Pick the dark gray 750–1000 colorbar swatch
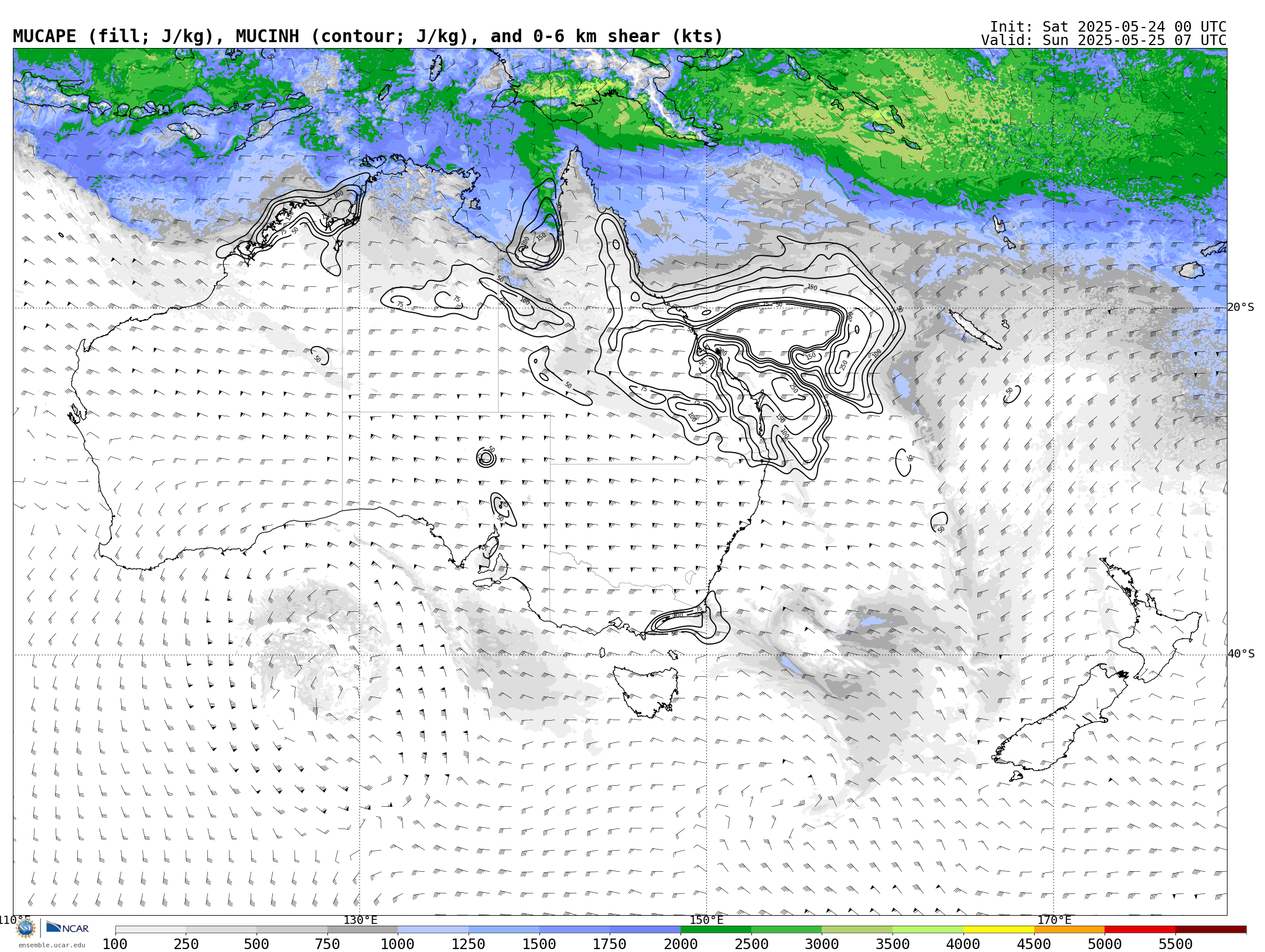 point(363,930)
